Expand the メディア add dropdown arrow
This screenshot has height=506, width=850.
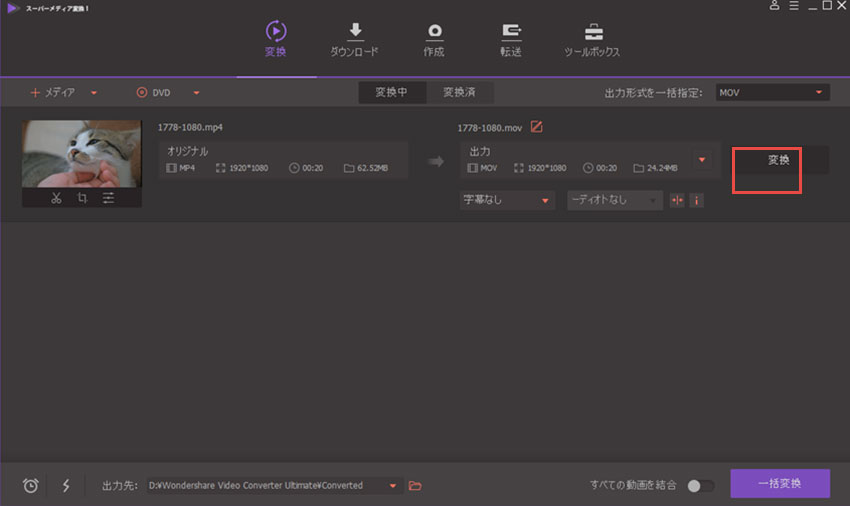(x=94, y=93)
